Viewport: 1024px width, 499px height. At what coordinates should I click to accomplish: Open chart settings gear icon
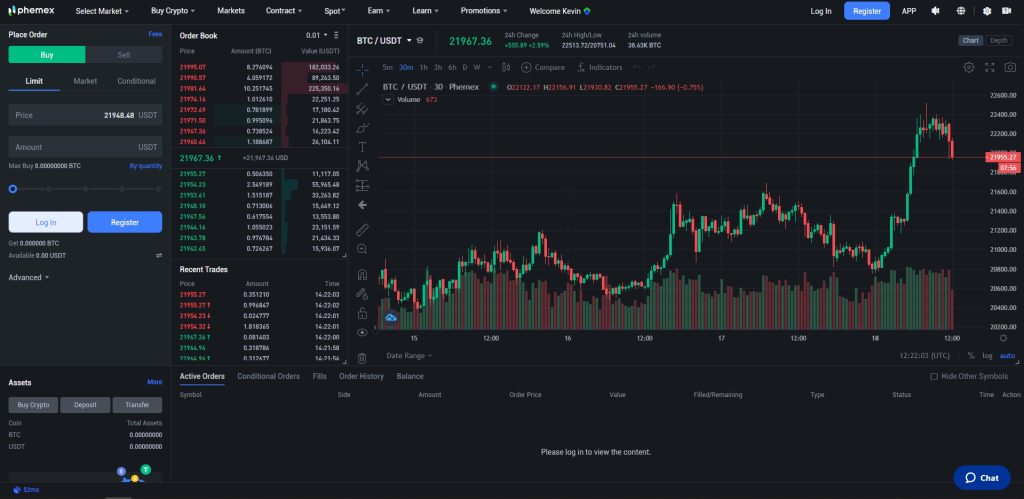tap(968, 67)
